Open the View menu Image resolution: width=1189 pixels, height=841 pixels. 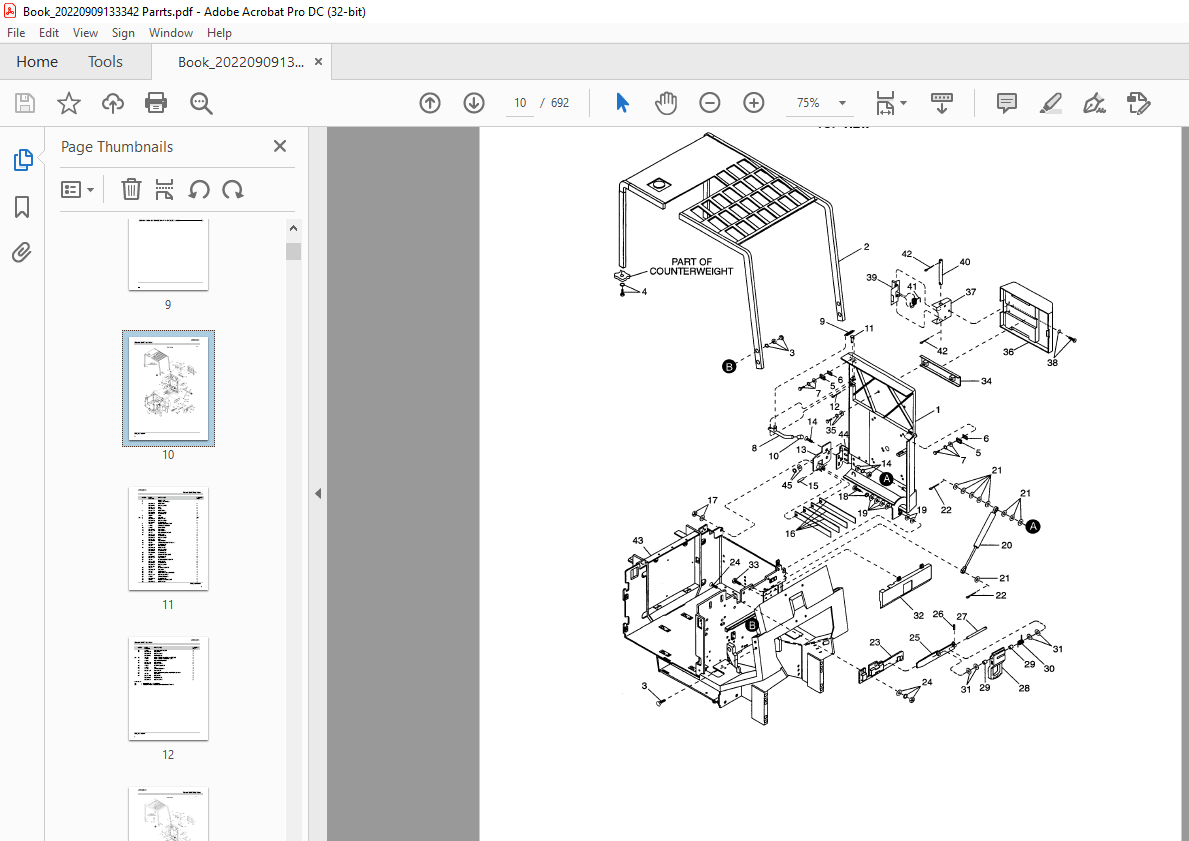[x=85, y=33]
